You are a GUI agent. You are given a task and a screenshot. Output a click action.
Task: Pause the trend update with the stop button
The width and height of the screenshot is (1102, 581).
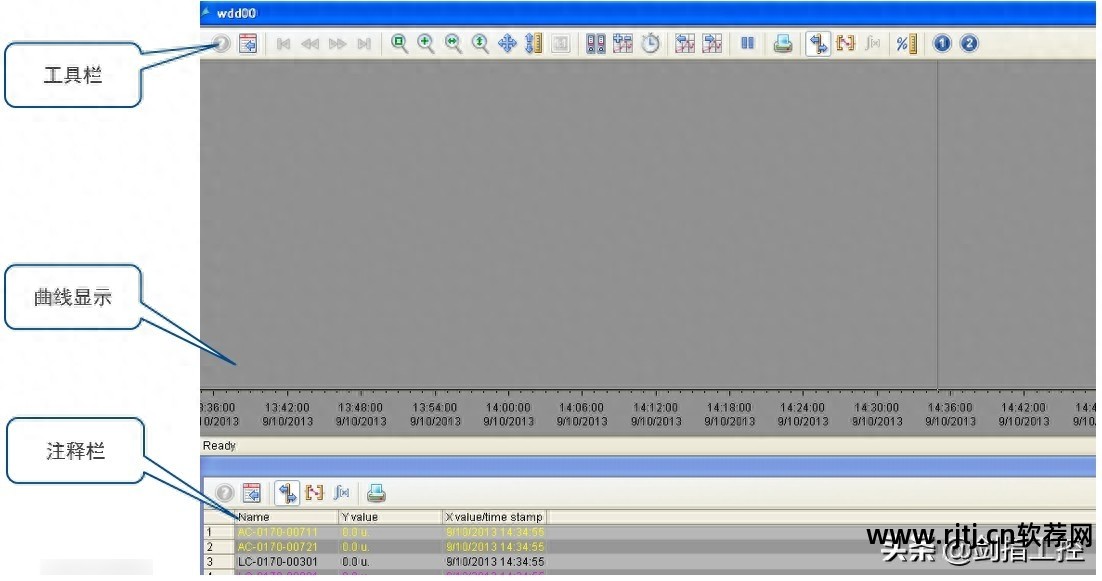click(x=747, y=44)
